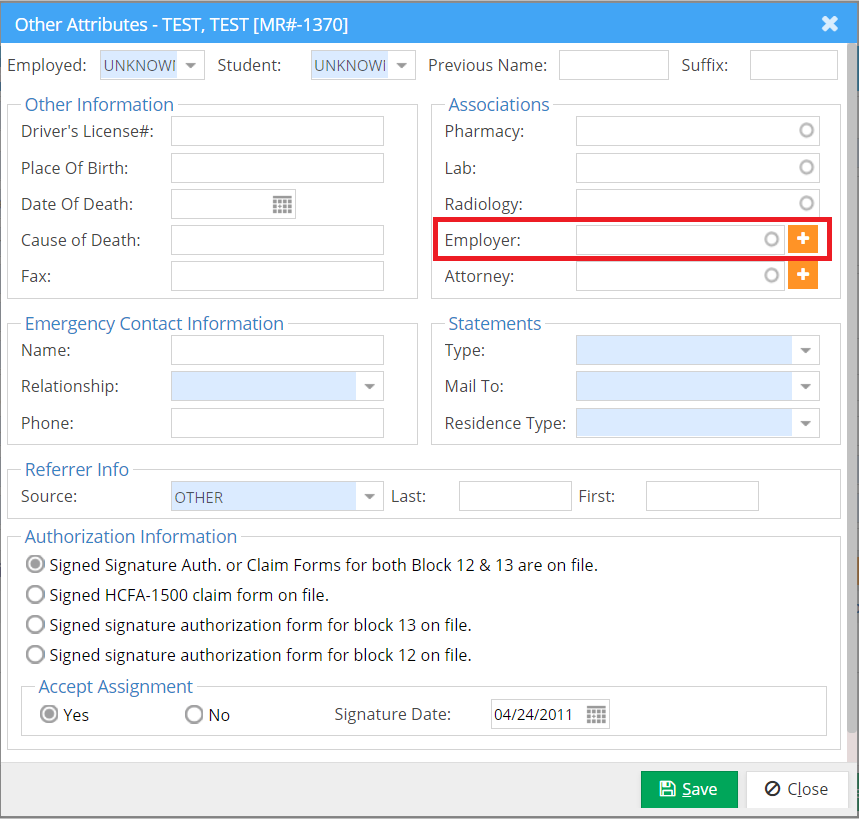Select signed authorization for block 12 option
The height and width of the screenshot is (819, 859).
[35, 655]
